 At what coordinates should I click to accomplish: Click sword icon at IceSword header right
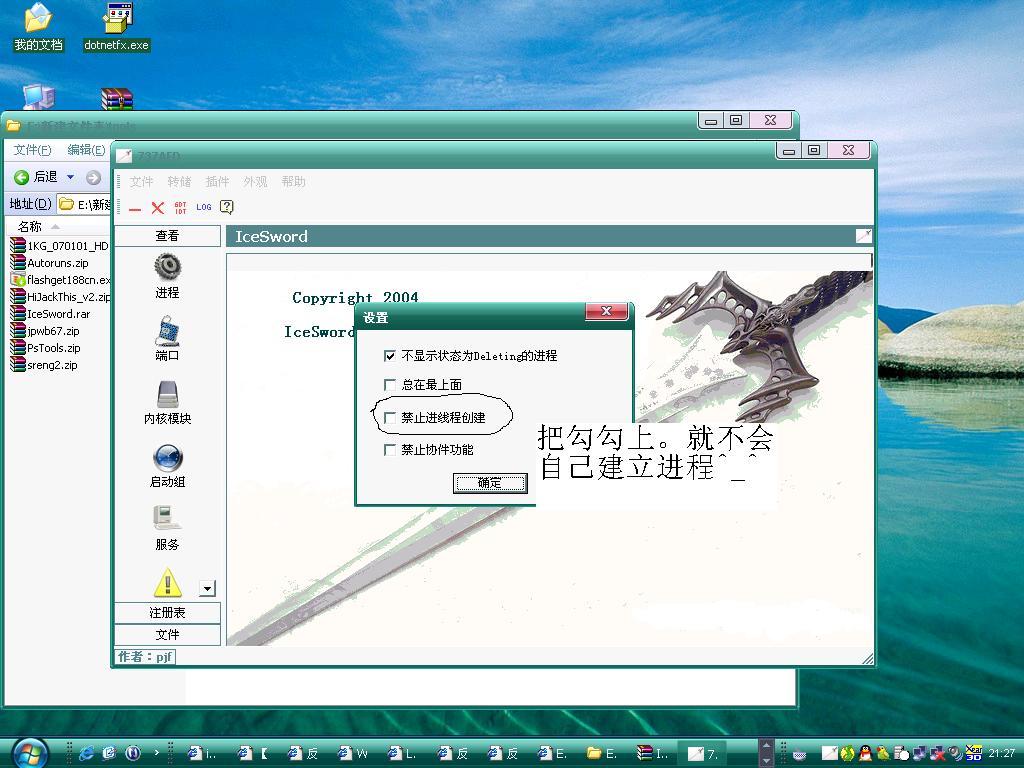pyautogui.click(x=863, y=236)
